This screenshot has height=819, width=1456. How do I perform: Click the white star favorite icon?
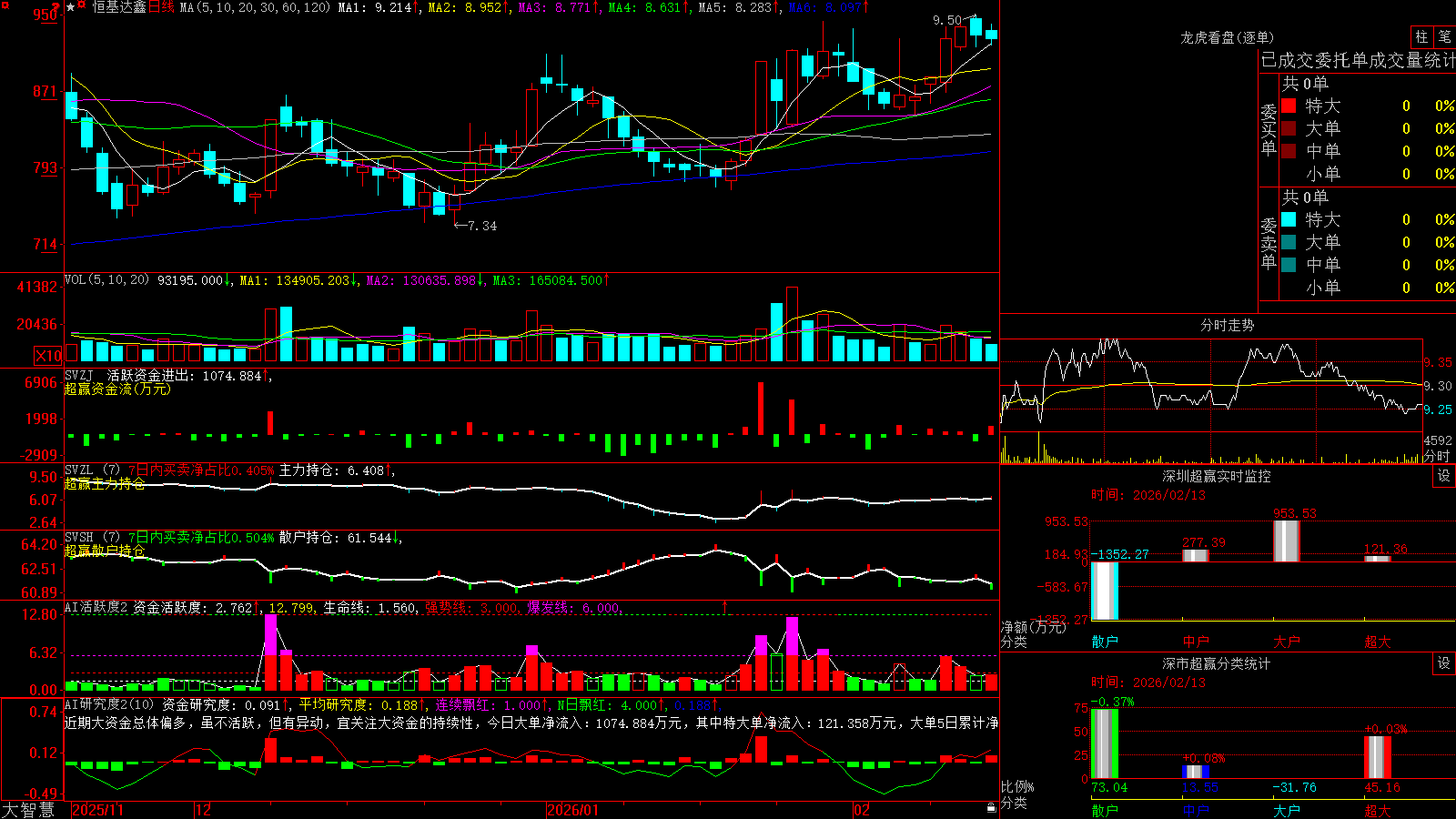tap(70, 7)
